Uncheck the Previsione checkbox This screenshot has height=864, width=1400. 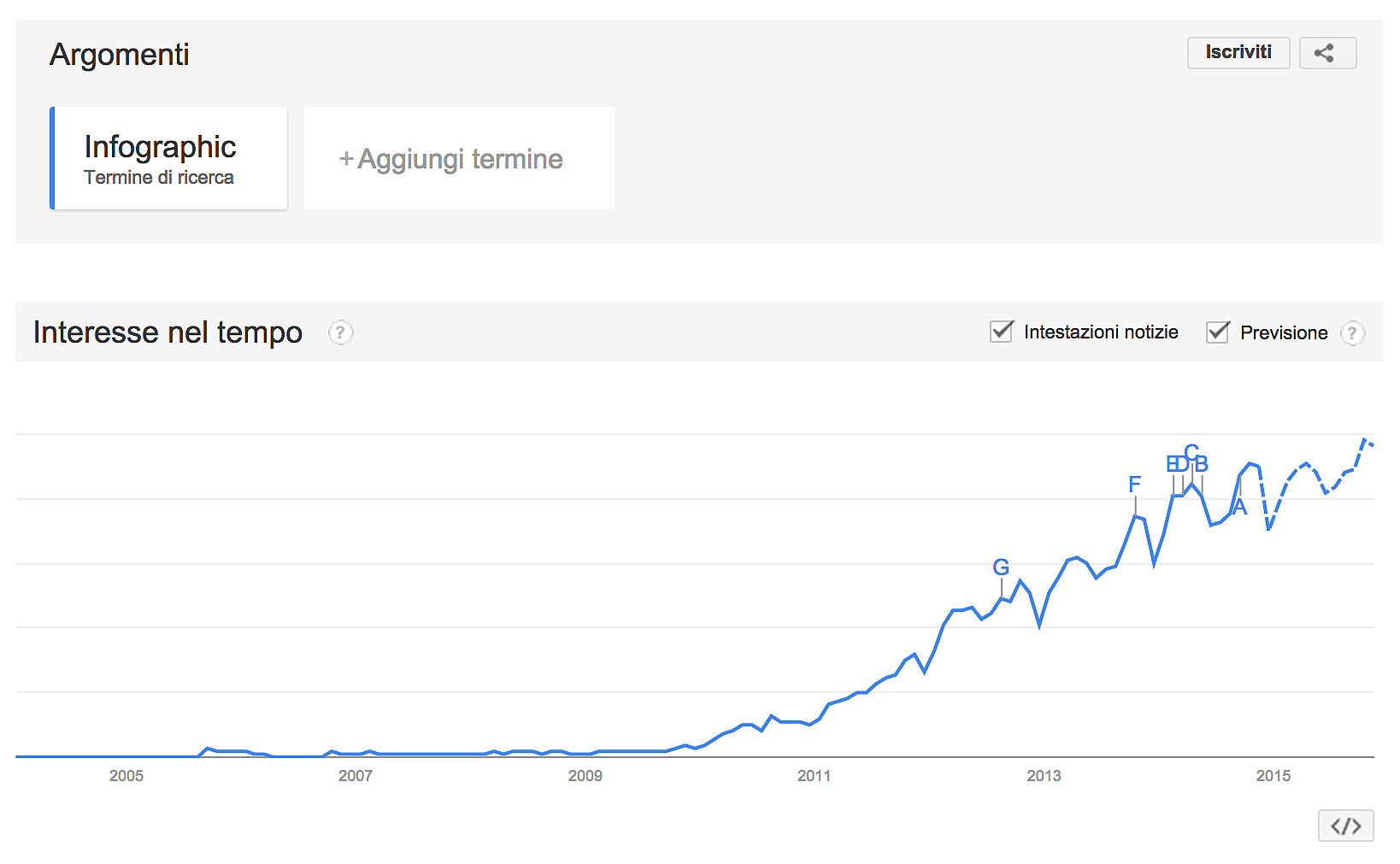(x=1217, y=332)
